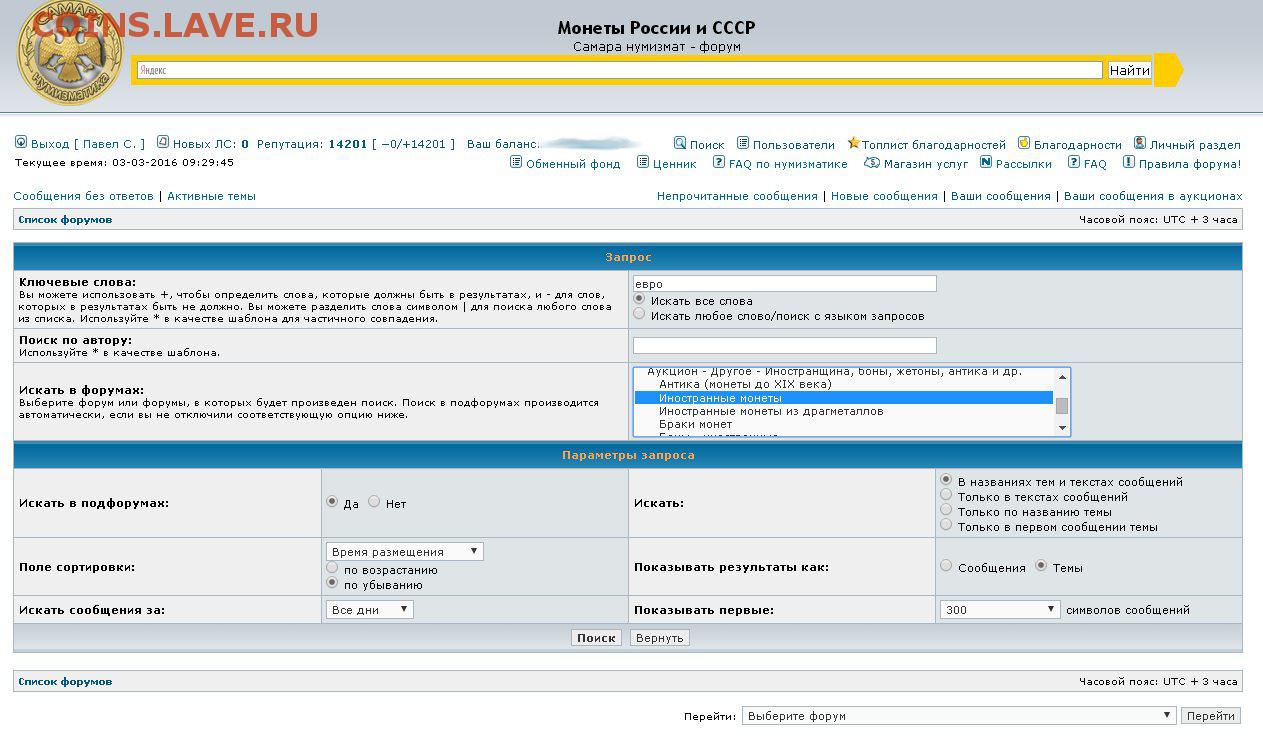The width and height of the screenshot is (1263, 741).
Task: Click the Пользователи members list icon
Action: click(743, 144)
